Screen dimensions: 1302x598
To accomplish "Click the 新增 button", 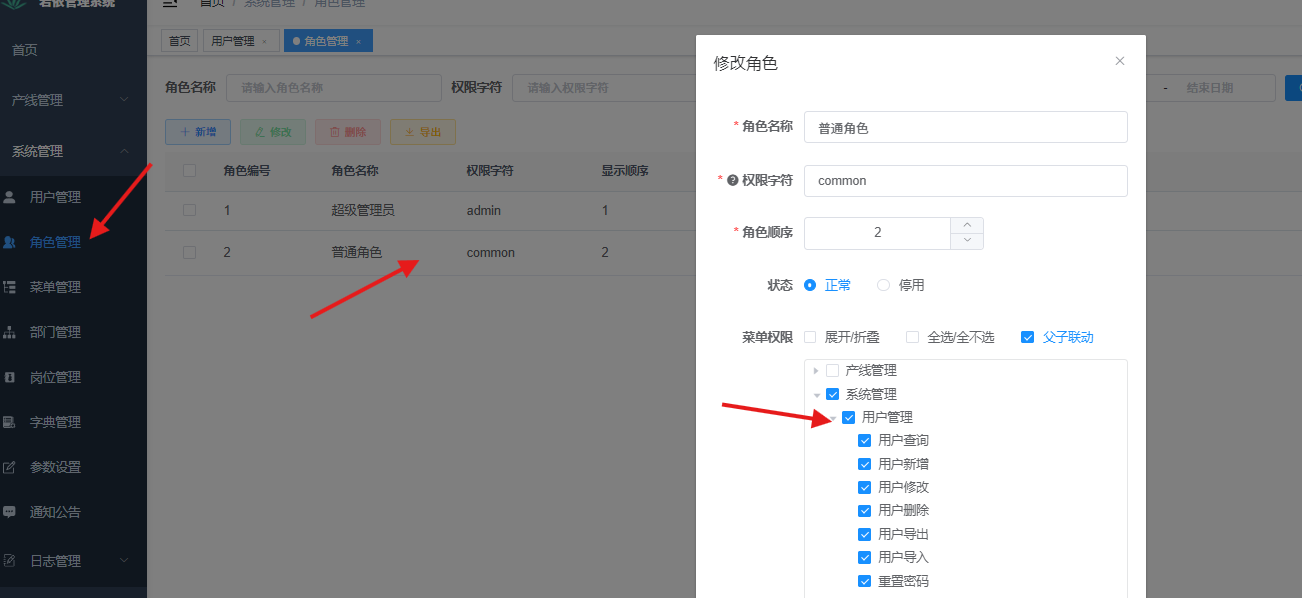I will click(x=198, y=132).
